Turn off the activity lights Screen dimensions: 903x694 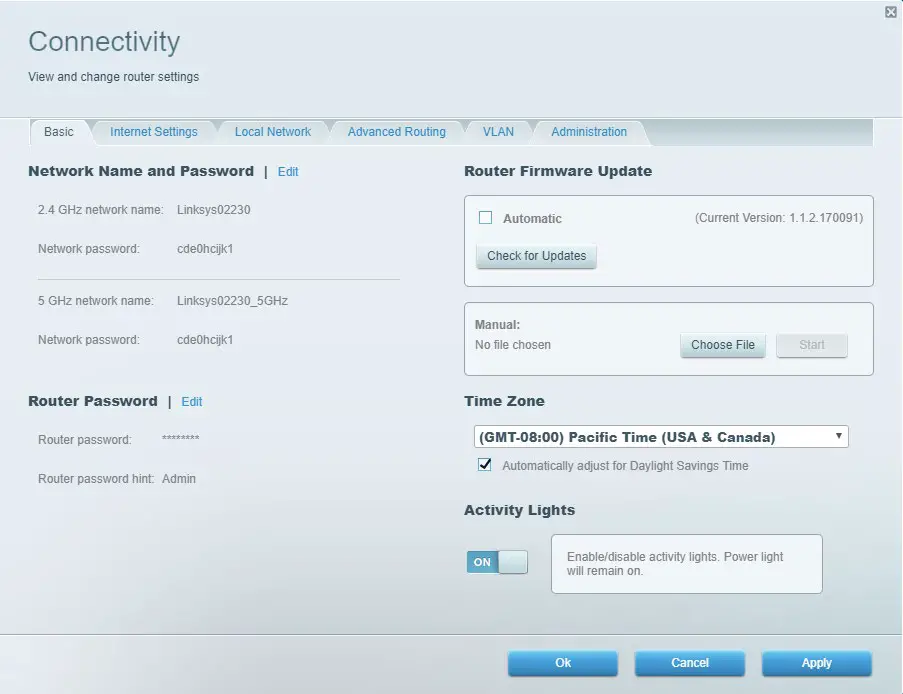(497, 561)
